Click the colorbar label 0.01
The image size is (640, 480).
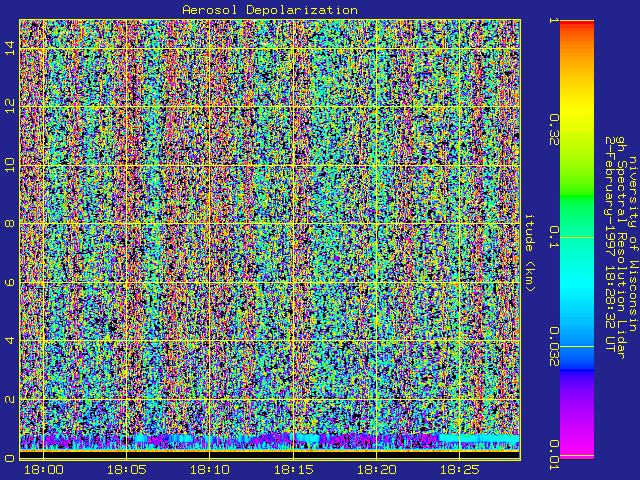(554, 455)
